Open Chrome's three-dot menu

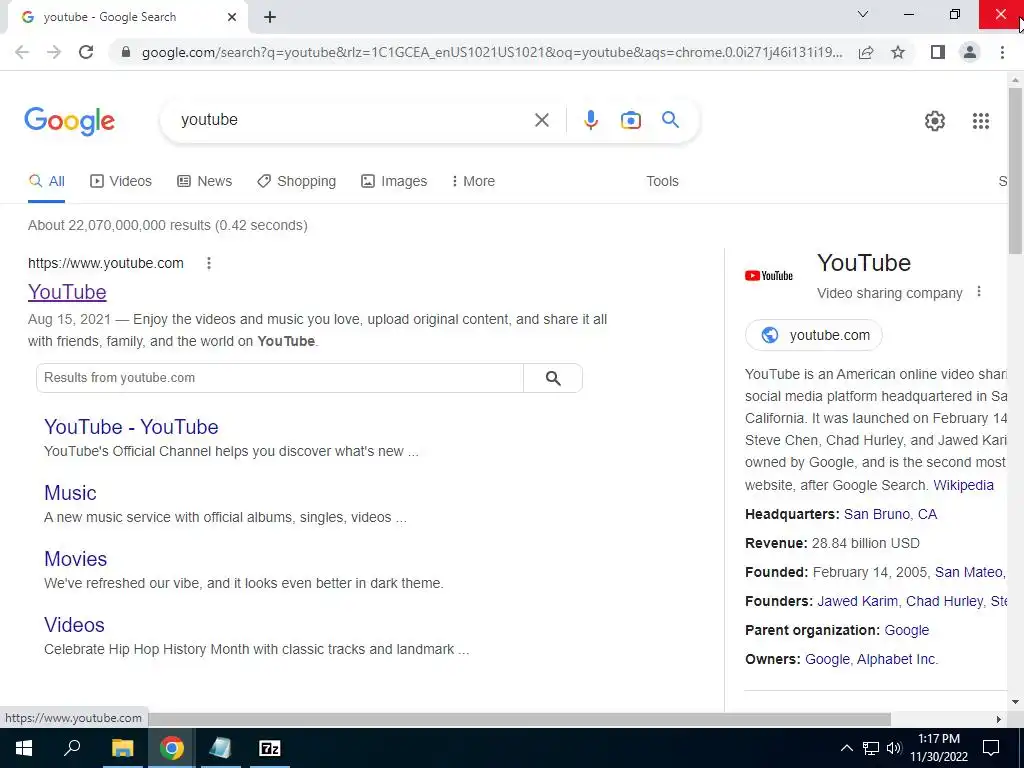click(x=1002, y=52)
